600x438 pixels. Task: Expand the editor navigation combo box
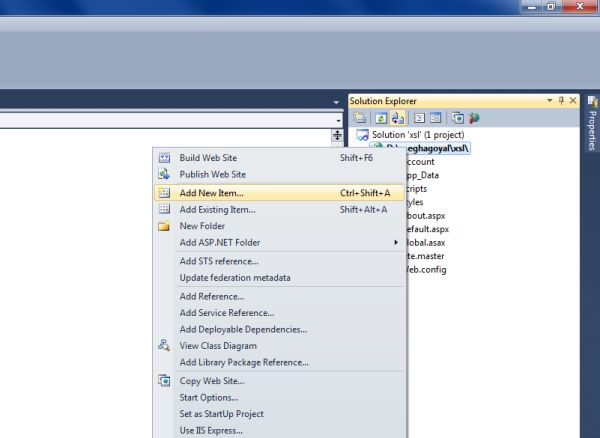coord(338,121)
